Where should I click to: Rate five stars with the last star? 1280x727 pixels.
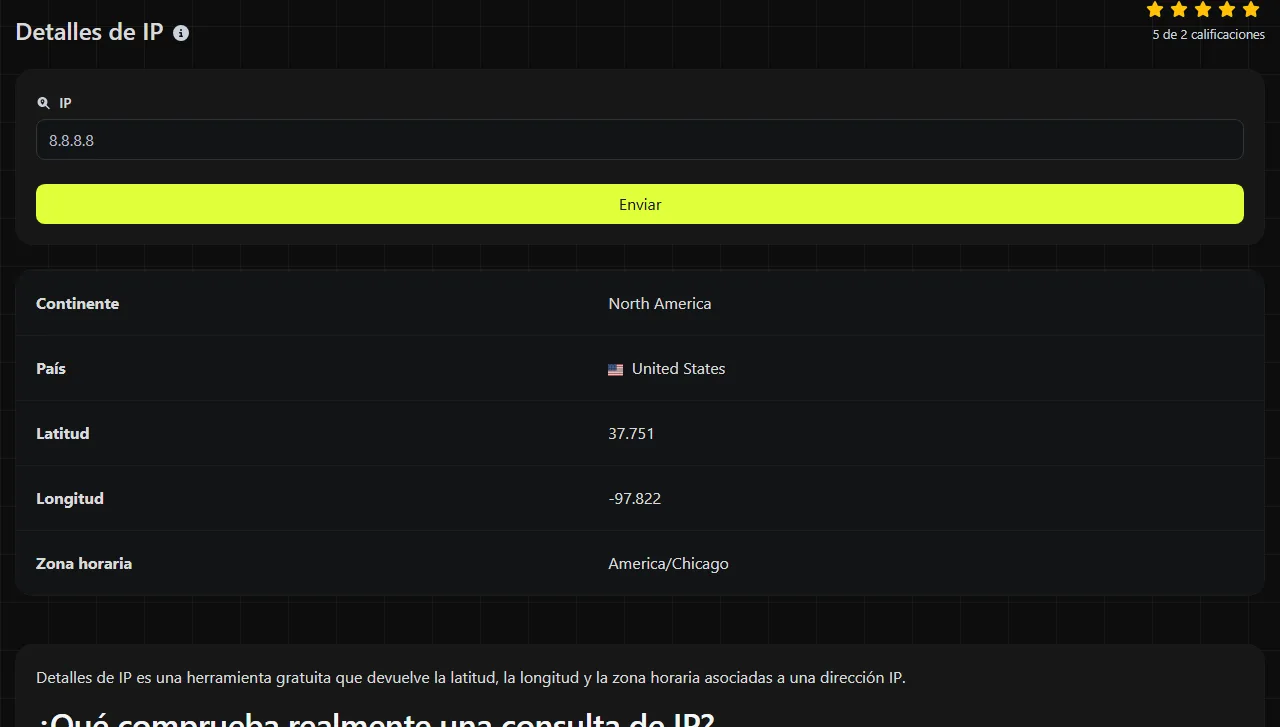pyautogui.click(x=1251, y=10)
